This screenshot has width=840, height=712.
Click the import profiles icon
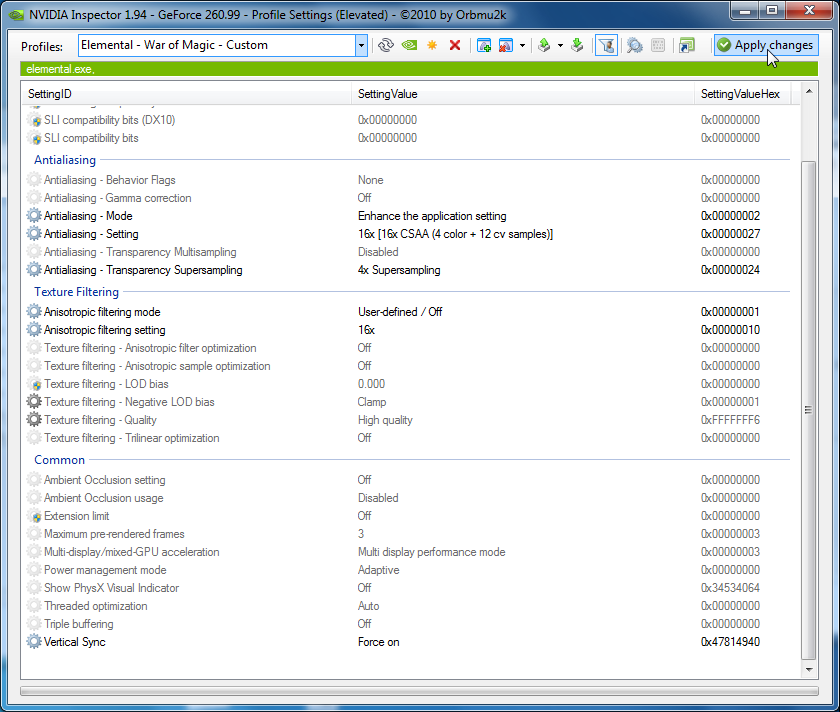577,46
